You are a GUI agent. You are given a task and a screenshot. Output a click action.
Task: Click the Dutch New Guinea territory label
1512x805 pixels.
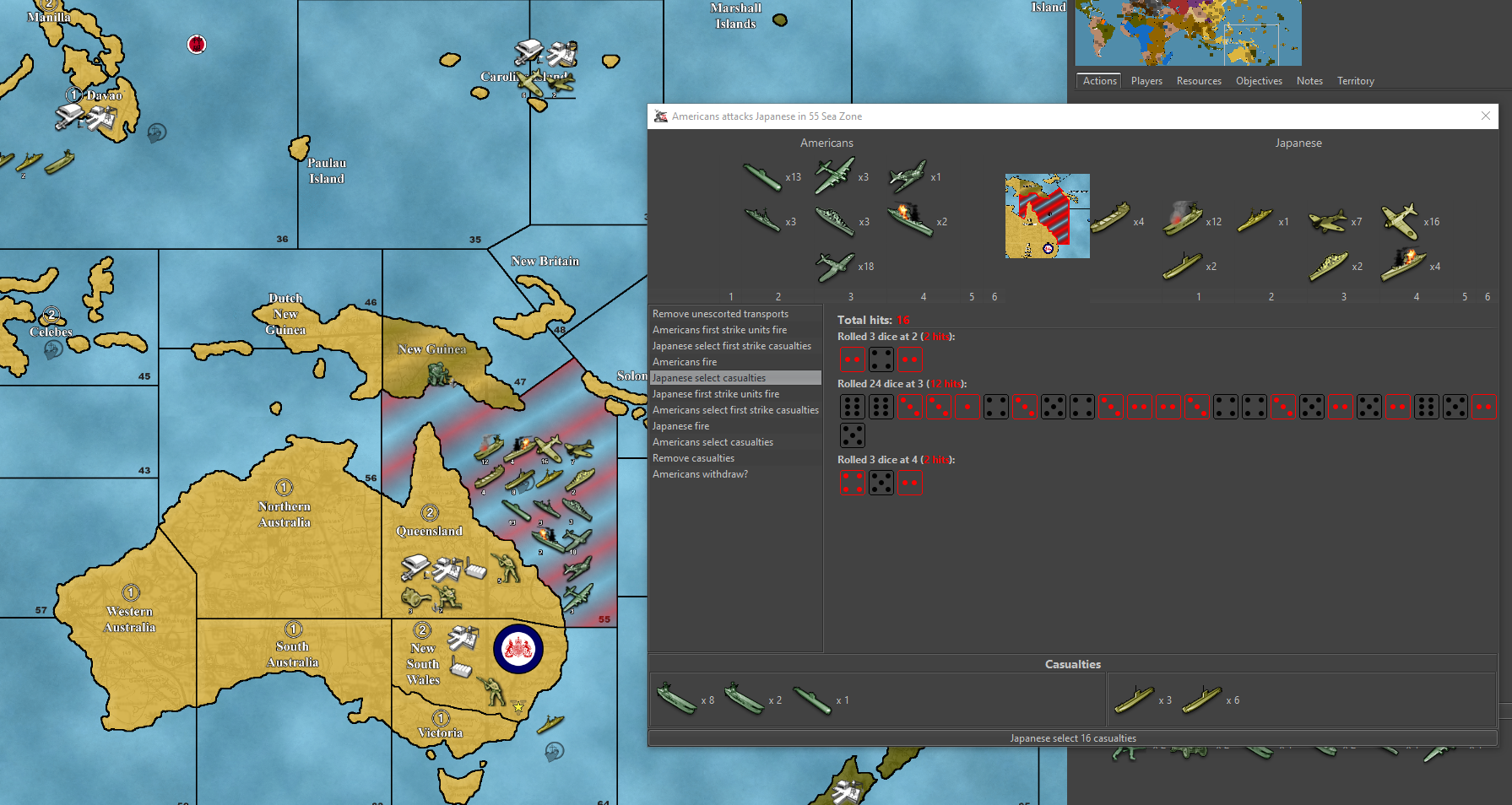coord(286,314)
